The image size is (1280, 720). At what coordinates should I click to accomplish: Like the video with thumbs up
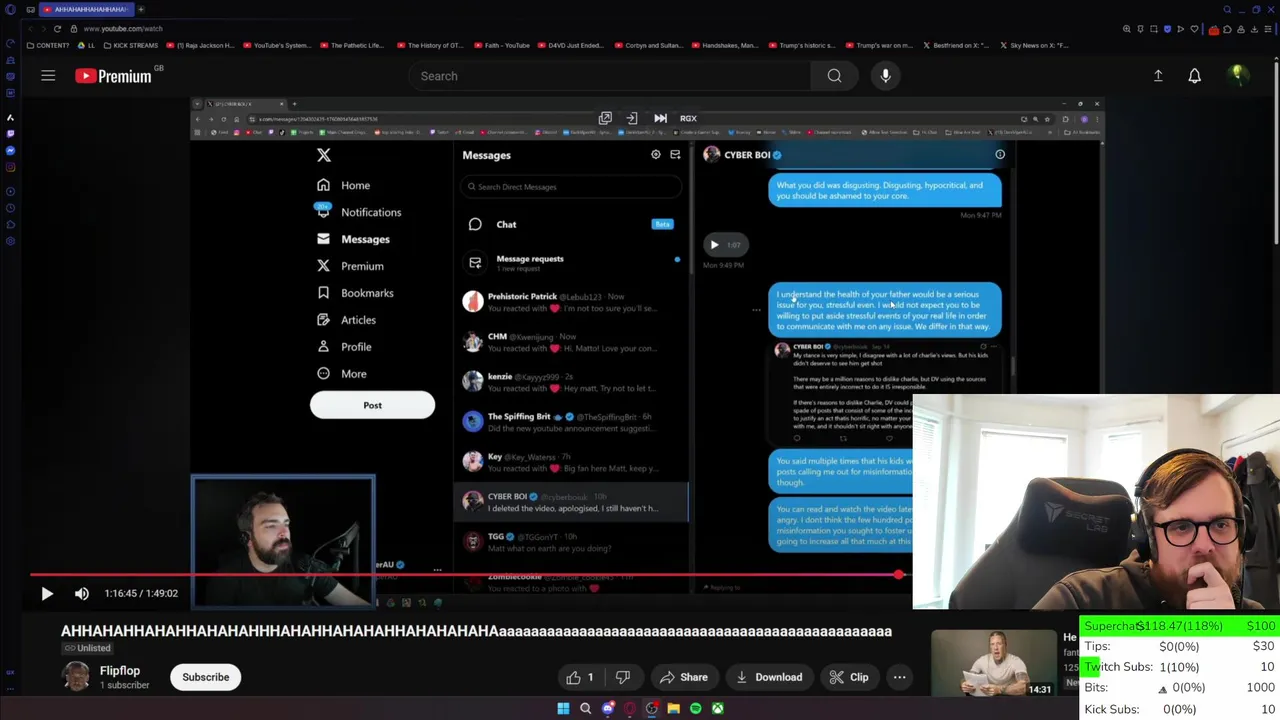point(579,677)
